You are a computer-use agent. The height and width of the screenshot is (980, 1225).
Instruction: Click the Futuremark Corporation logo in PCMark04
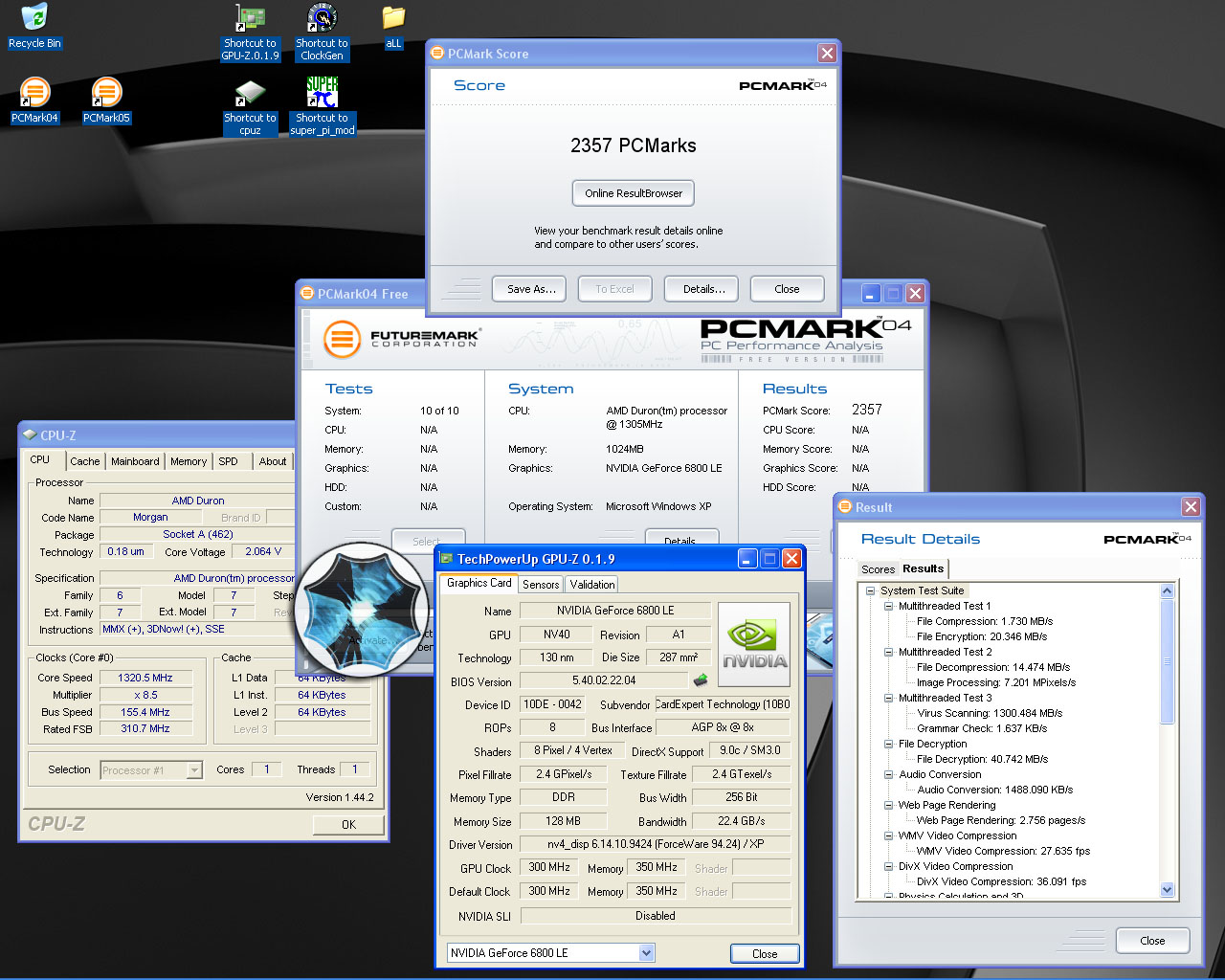pyautogui.click(x=401, y=339)
